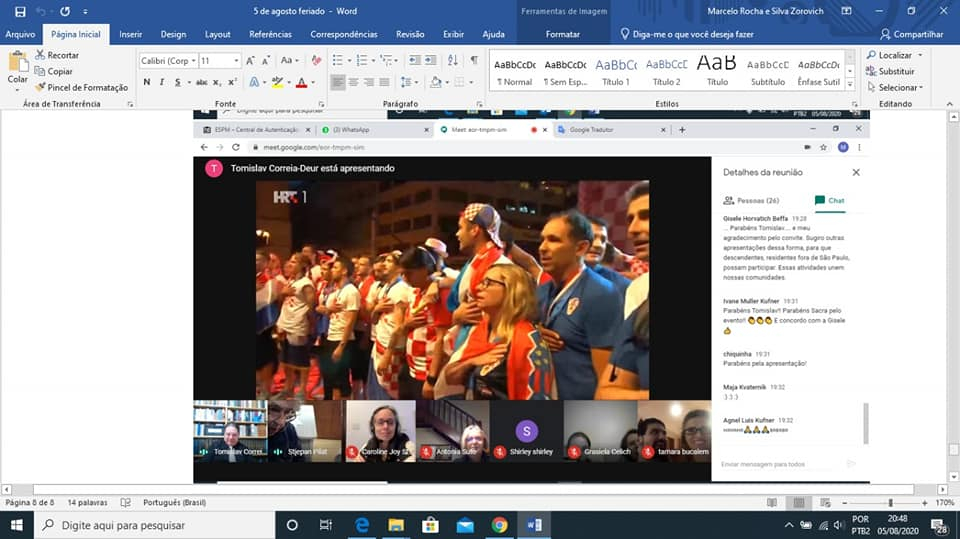Align paragraph right
Screen dimensions: 960x539
(369, 82)
